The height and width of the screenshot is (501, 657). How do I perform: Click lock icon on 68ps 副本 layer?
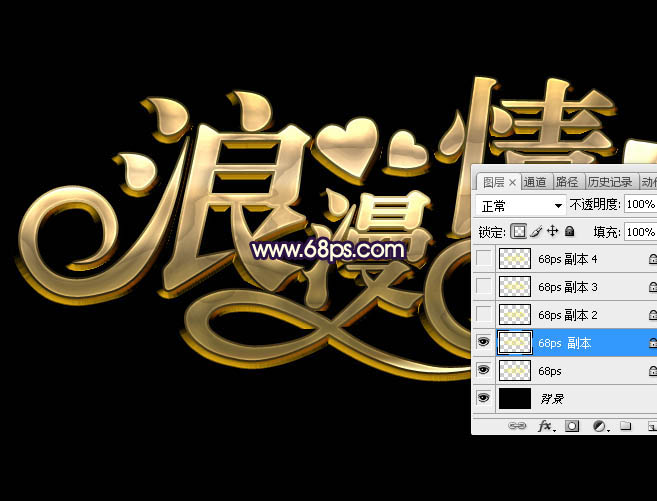pyautogui.click(x=652, y=343)
